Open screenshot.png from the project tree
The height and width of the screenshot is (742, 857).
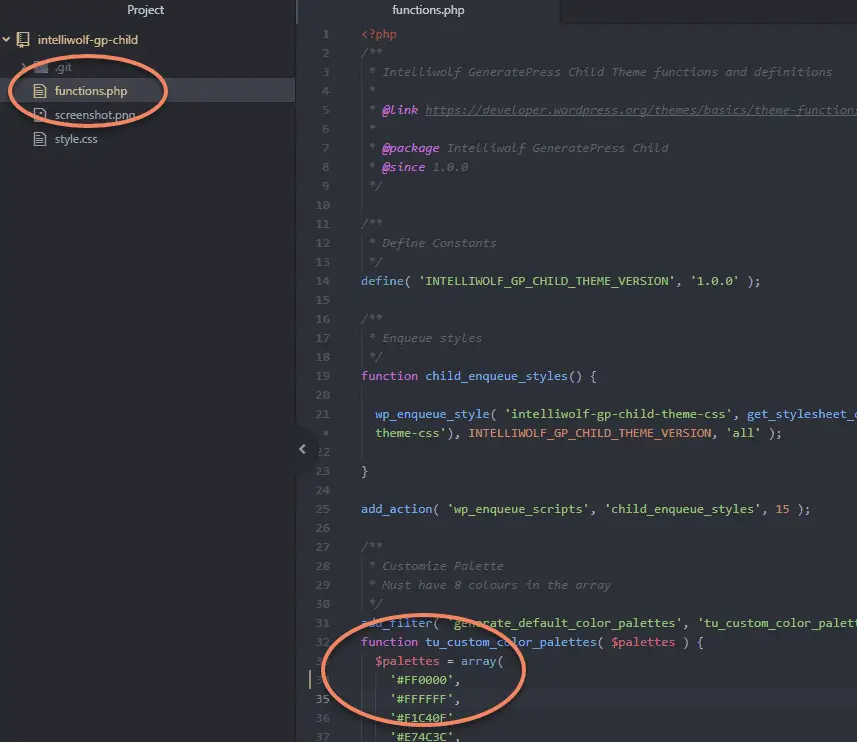(x=95, y=115)
